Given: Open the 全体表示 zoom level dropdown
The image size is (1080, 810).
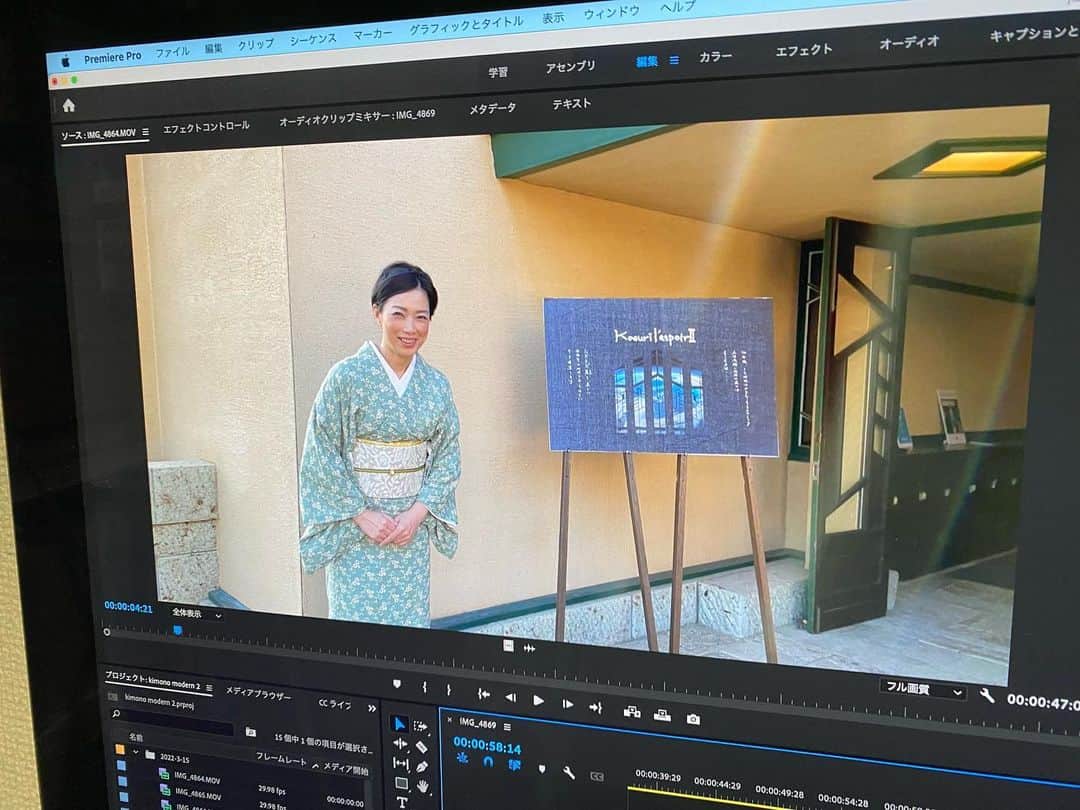Looking at the screenshot, I should 196,614.
